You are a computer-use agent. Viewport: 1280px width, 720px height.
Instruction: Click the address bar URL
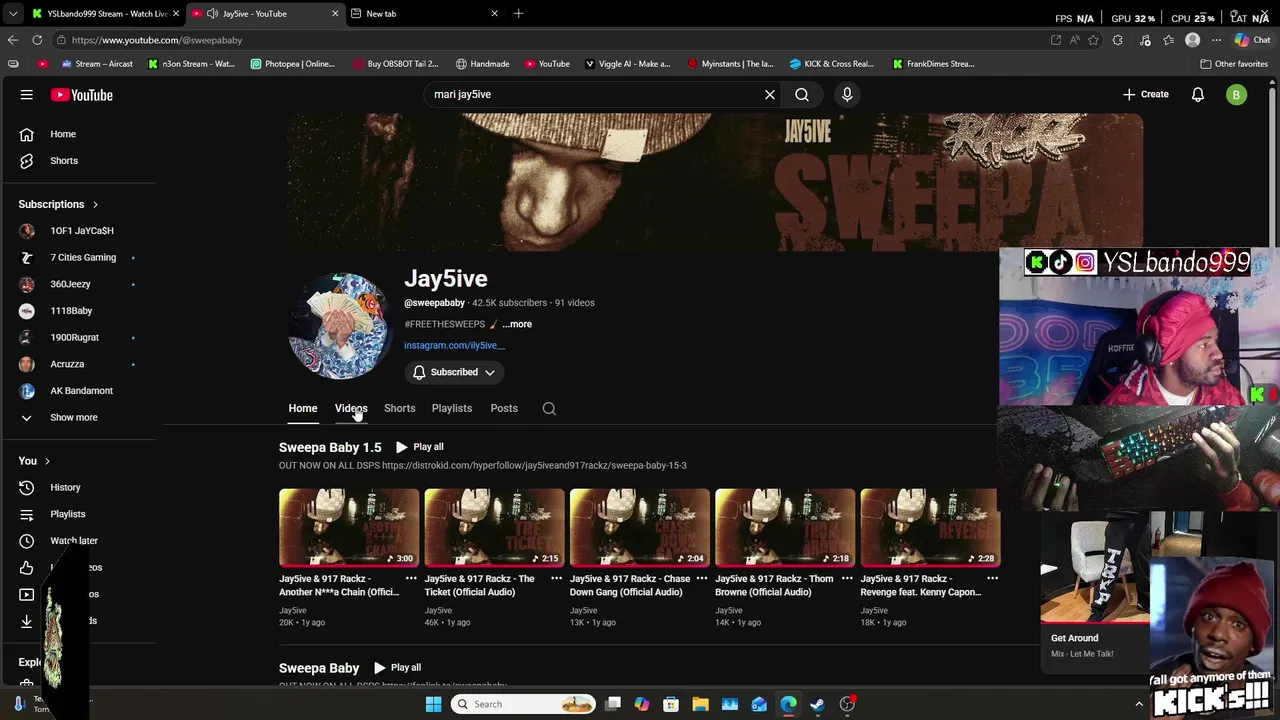pos(157,40)
